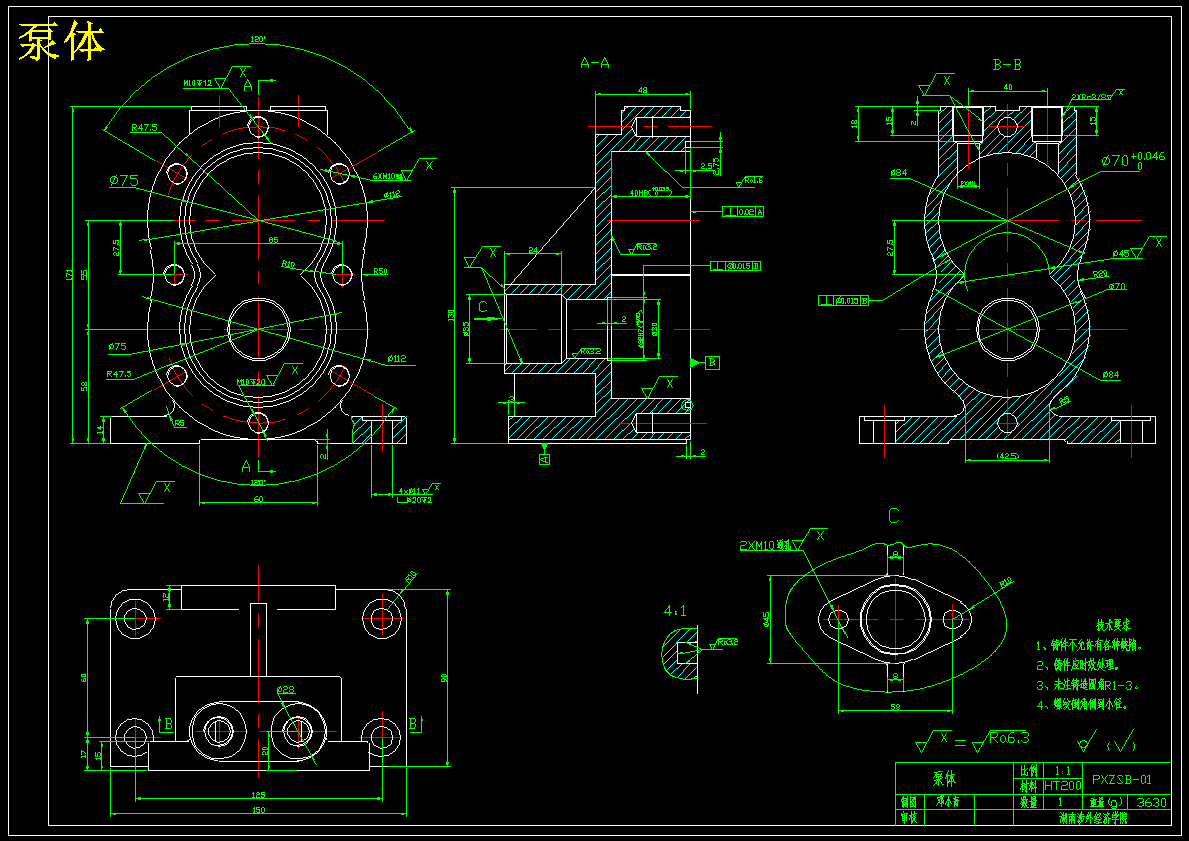Click the 4:1 detail scale label
1189x841 pixels.
pos(676,611)
